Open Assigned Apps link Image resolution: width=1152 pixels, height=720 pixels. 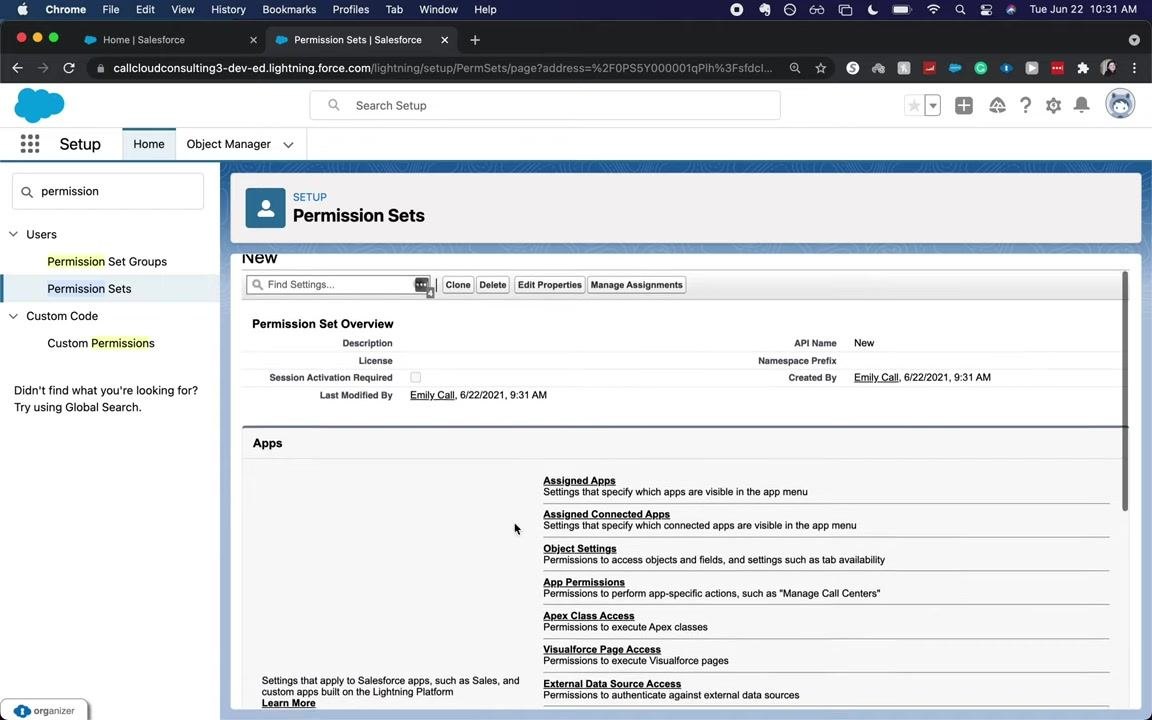coord(579,480)
